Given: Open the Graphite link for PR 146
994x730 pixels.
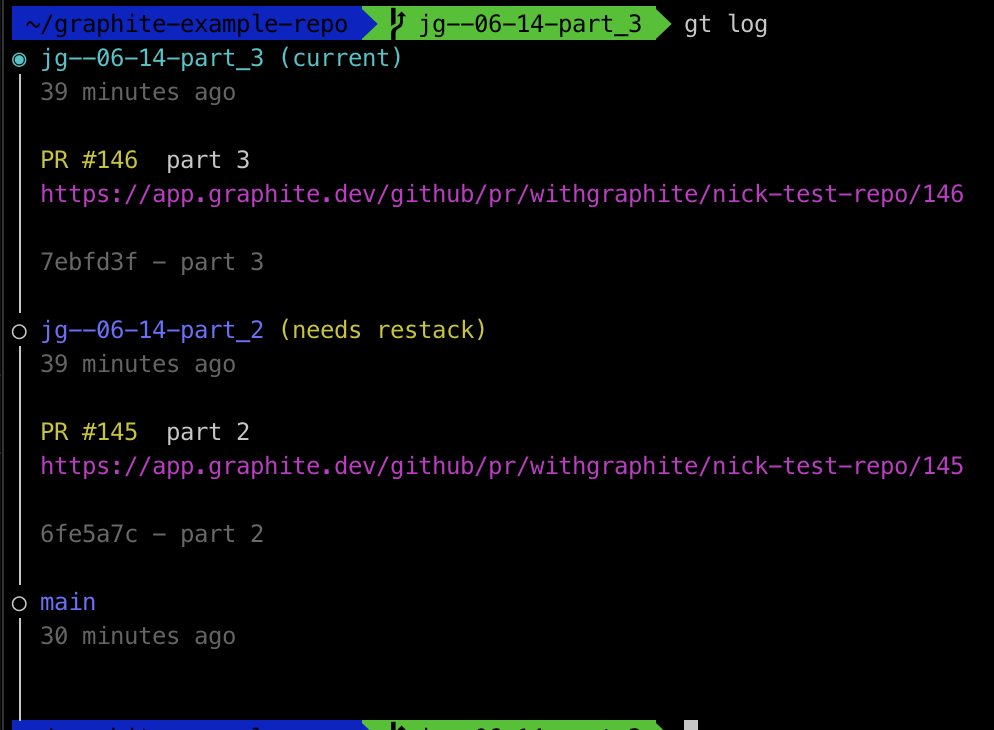Looking at the screenshot, I should (x=502, y=194).
